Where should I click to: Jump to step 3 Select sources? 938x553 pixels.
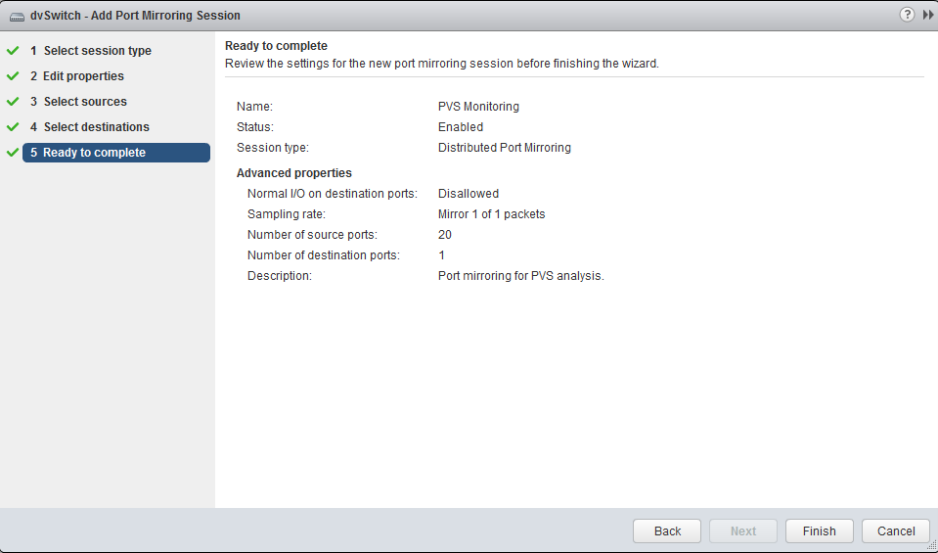pos(85,102)
